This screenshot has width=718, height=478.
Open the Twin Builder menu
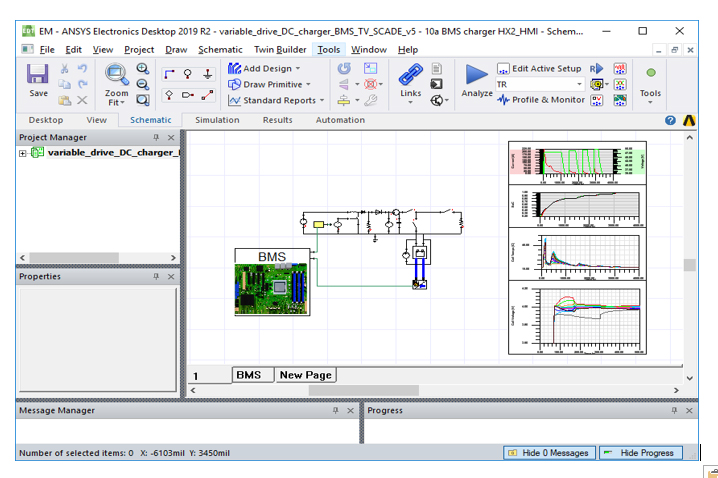click(278, 49)
